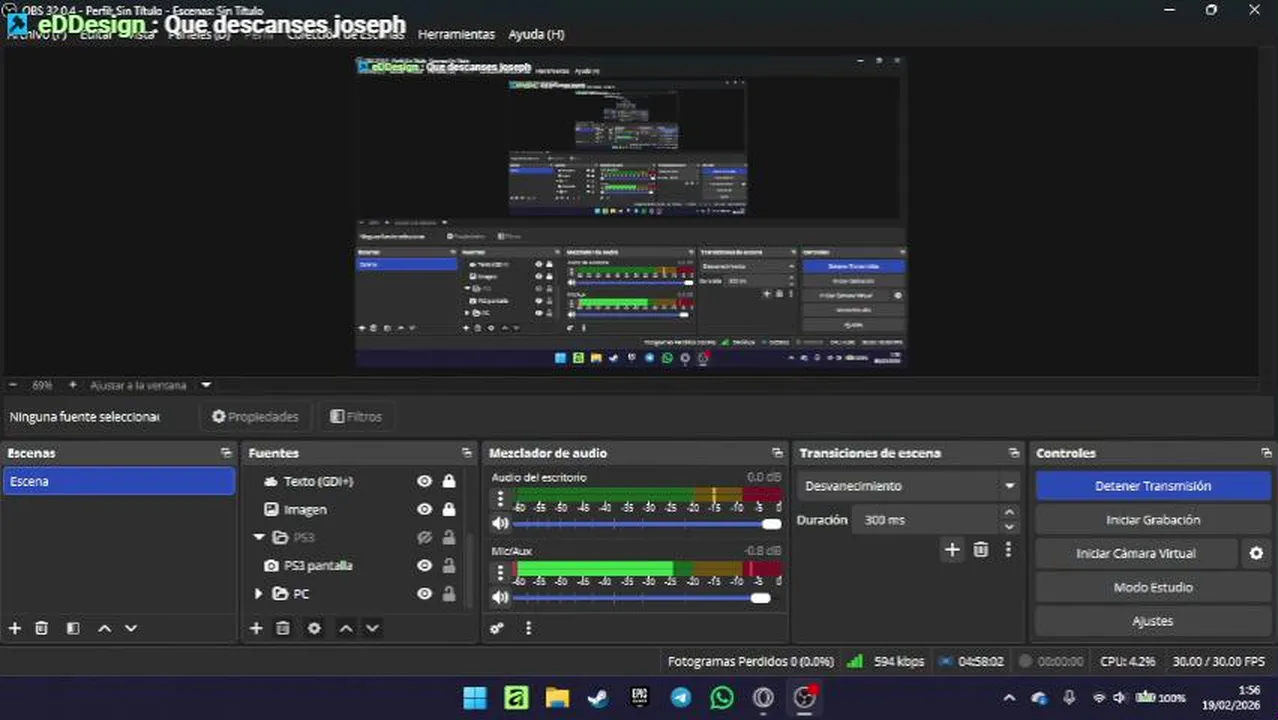Click the Filtros button
The image size is (1278, 720).
tap(356, 416)
